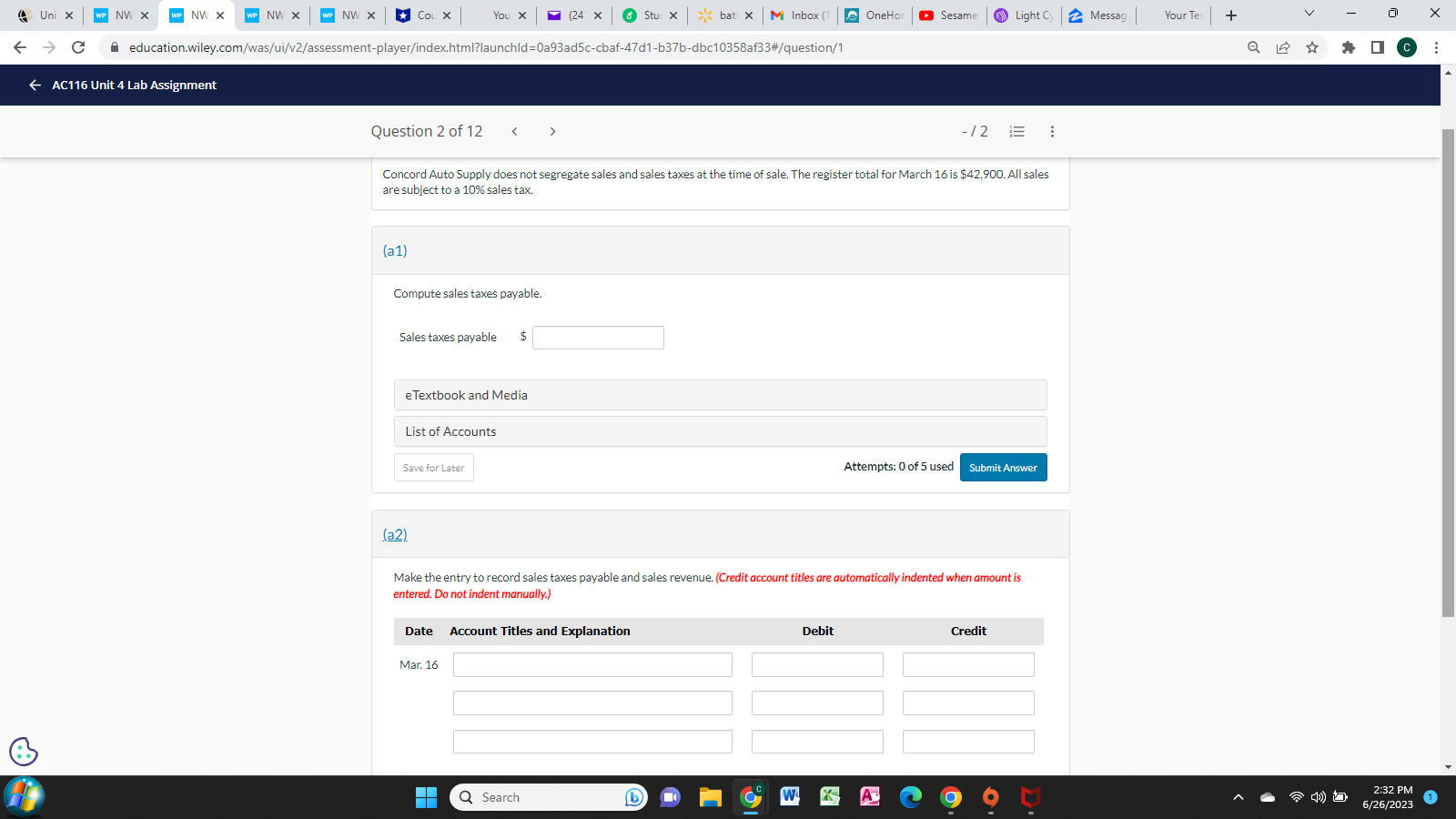The height and width of the screenshot is (819, 1456).
Task: Click the share icon in the address bar
Action: pyautogui.click(x=1283, y=47)
